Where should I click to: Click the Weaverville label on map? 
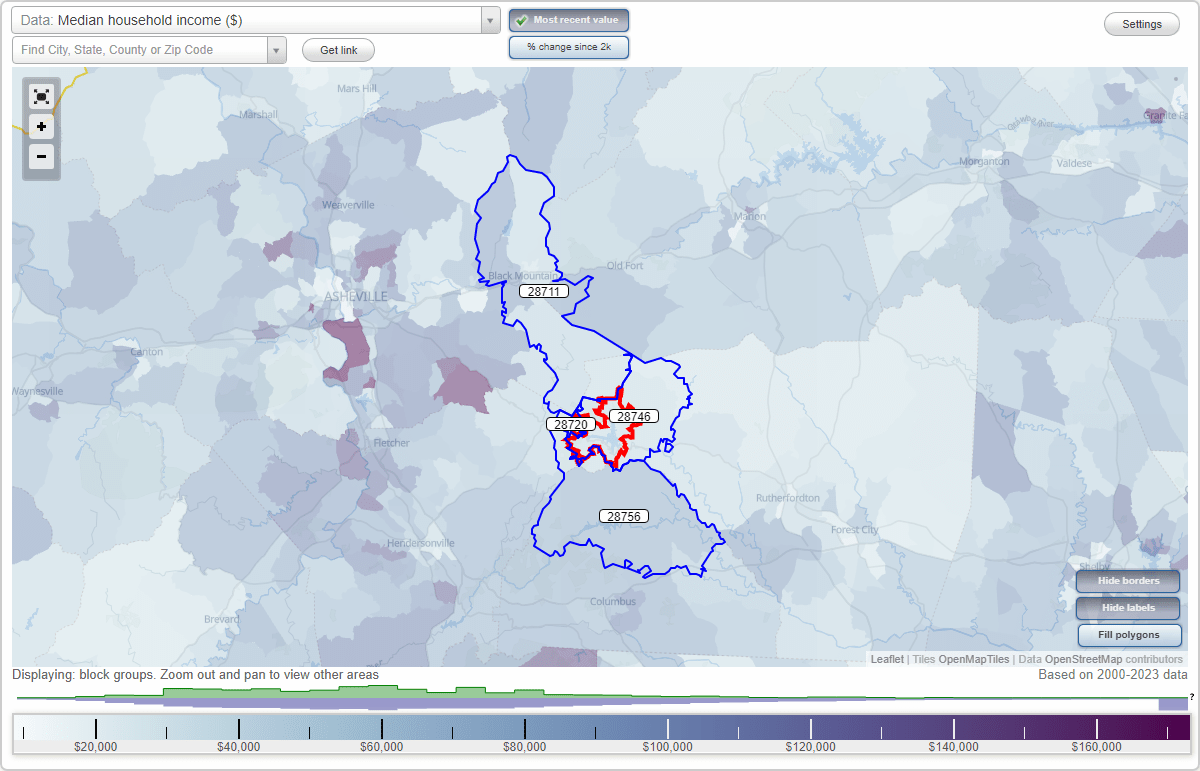348,205
